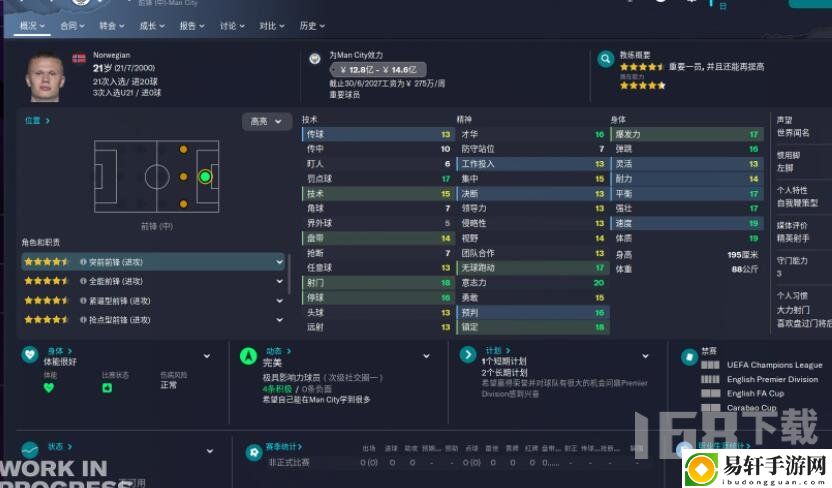Select the top attacking midfielder position dot

click(x=183, y=150)
